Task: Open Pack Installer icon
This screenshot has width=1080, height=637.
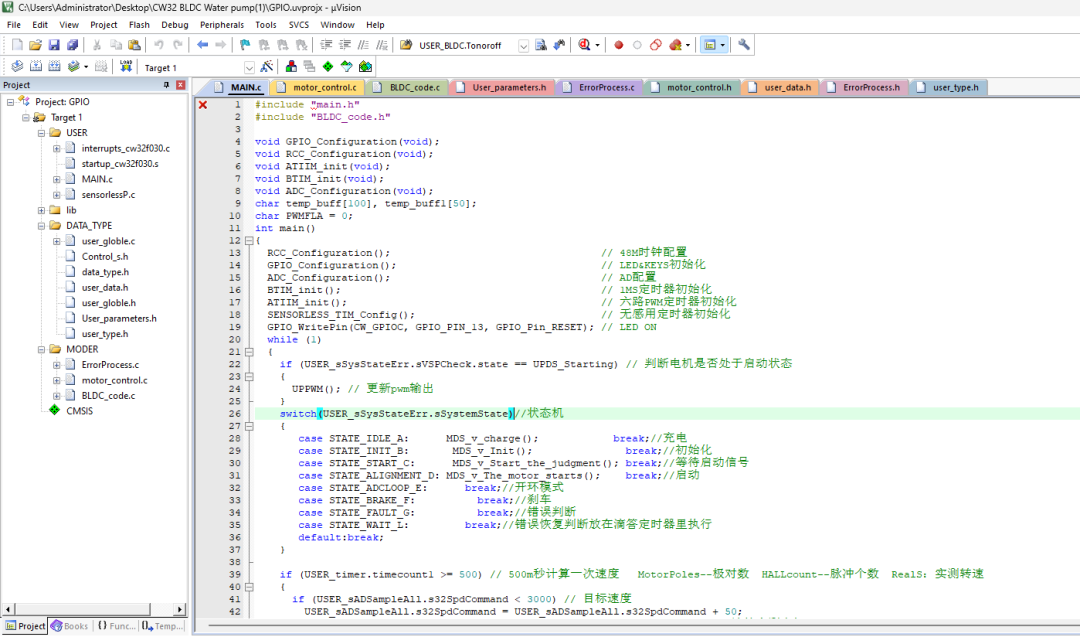Action: click(365, 67)
